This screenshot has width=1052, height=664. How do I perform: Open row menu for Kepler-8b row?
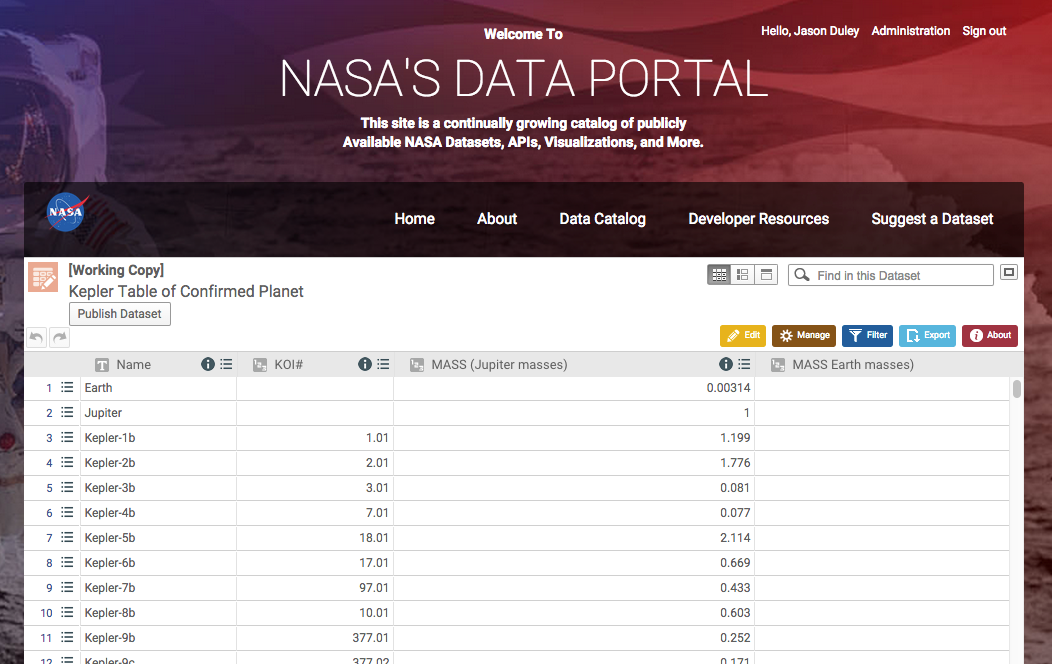pos(67,612)
